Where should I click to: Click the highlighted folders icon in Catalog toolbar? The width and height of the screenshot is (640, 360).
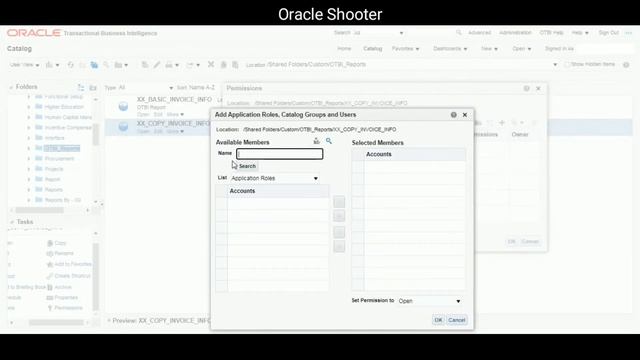coord(94,65)
